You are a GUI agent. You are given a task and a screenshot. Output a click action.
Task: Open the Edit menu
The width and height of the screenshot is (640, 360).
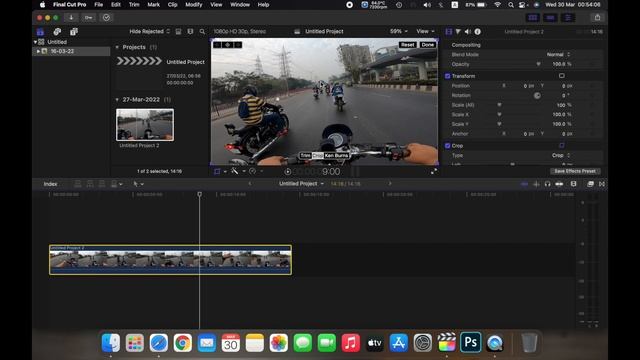pos(116,4)
